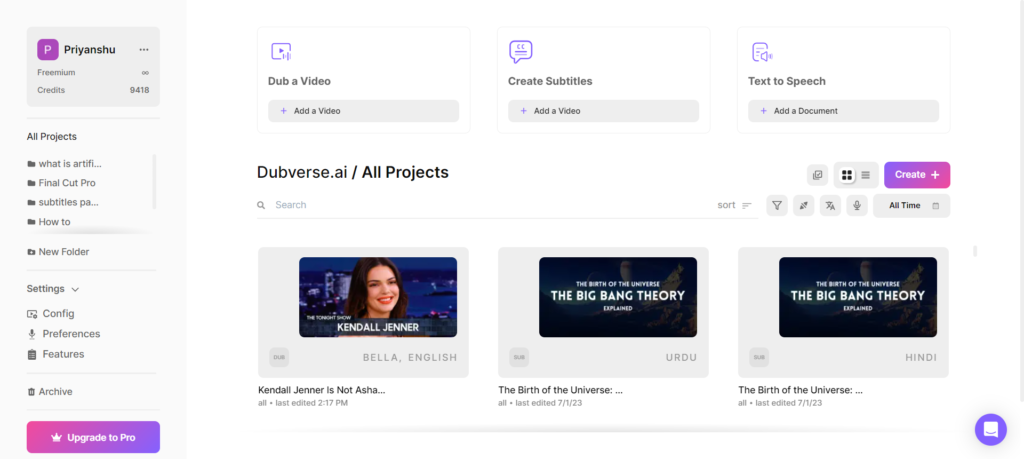Create a New Folder
Viewport: 1024px width, 459px height.
[x=58, y=252]
